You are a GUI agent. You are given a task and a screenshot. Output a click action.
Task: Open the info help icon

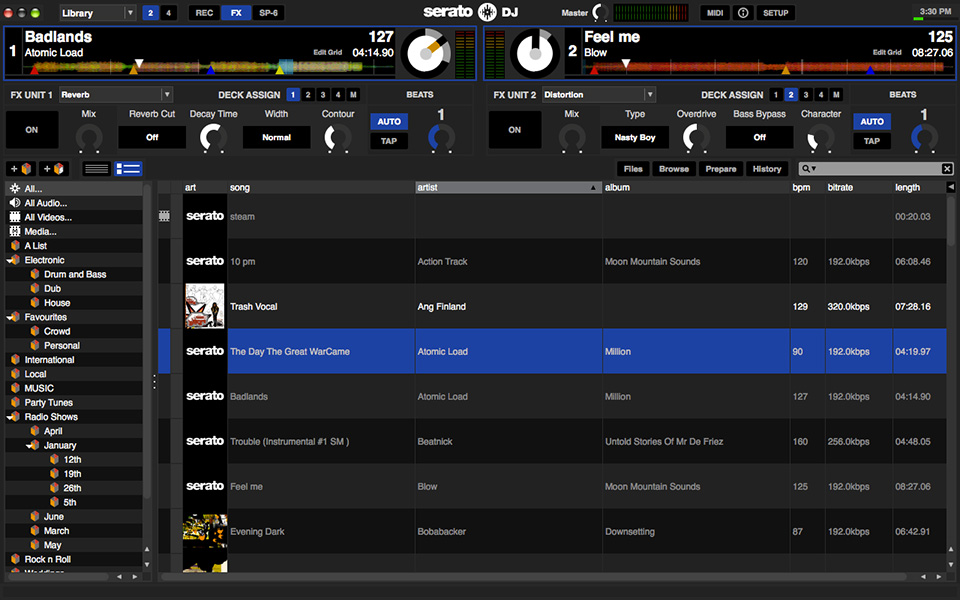pos(743,13)
